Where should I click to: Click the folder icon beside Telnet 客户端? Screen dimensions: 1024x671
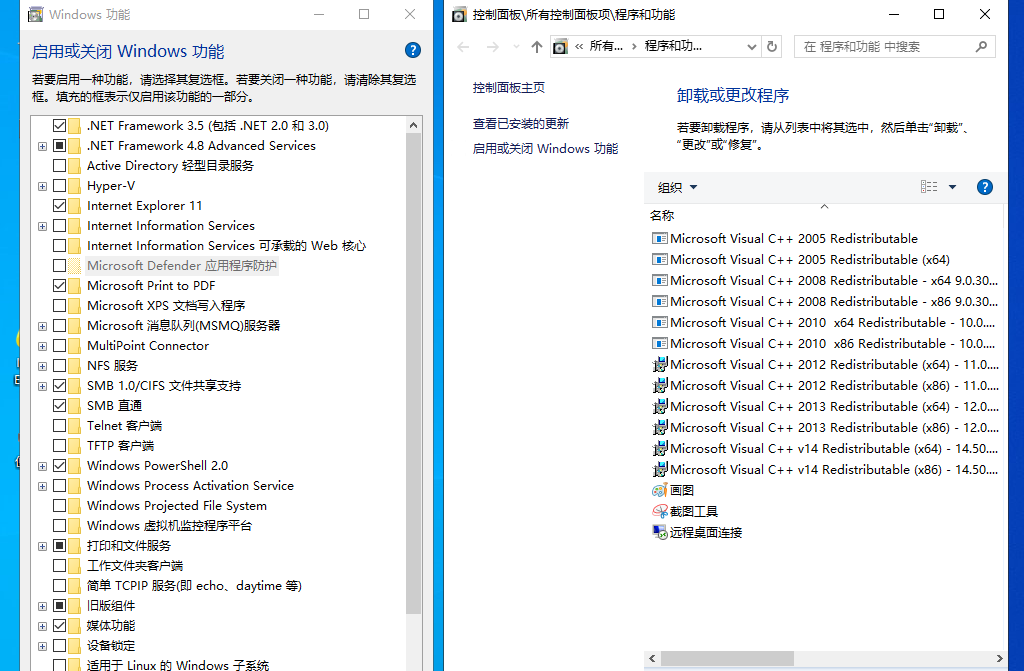74,425
